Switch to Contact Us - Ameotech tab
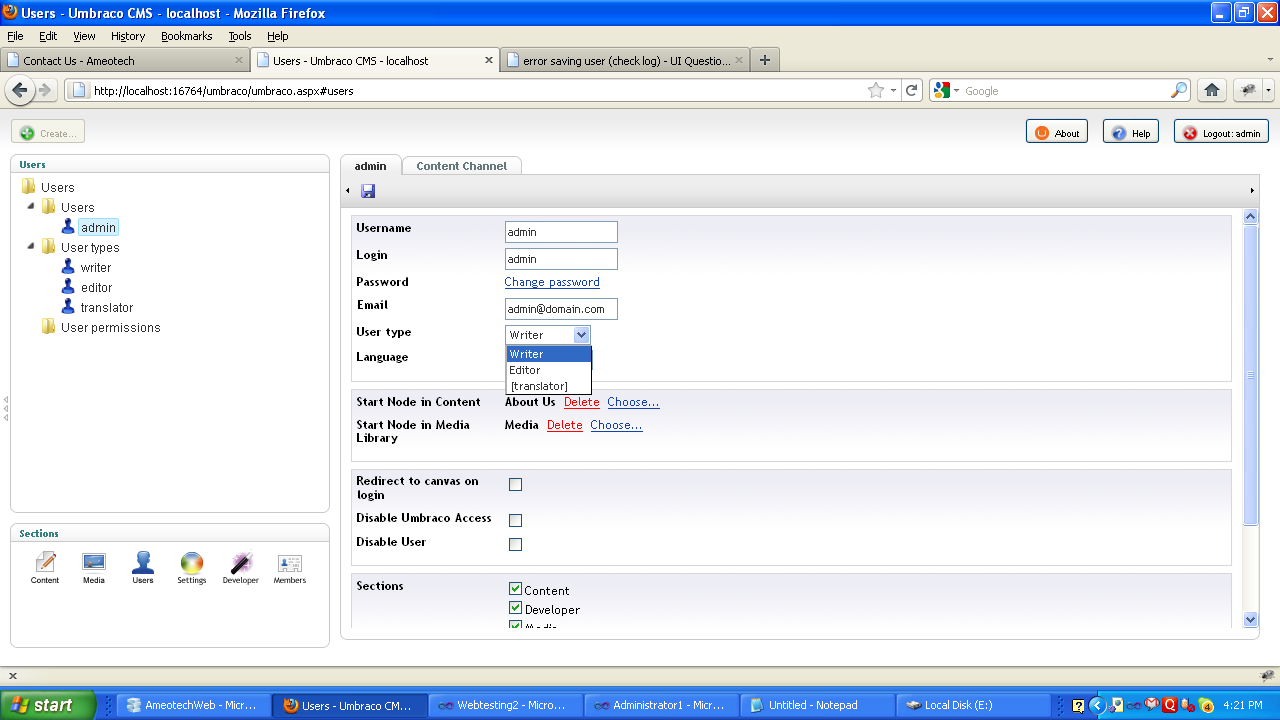 coord(125,60)
